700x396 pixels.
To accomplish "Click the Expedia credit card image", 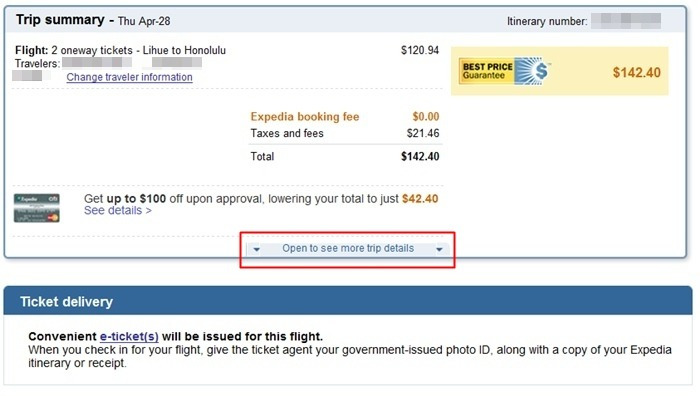I will [37, 208].
